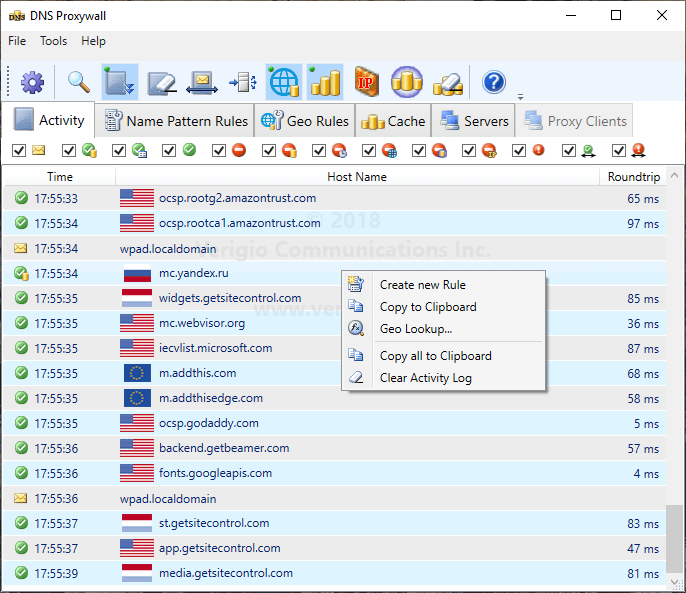Toggle the green check with coins filter checkbox
This screenshot has width=686, height=593.
click(69, 151)
